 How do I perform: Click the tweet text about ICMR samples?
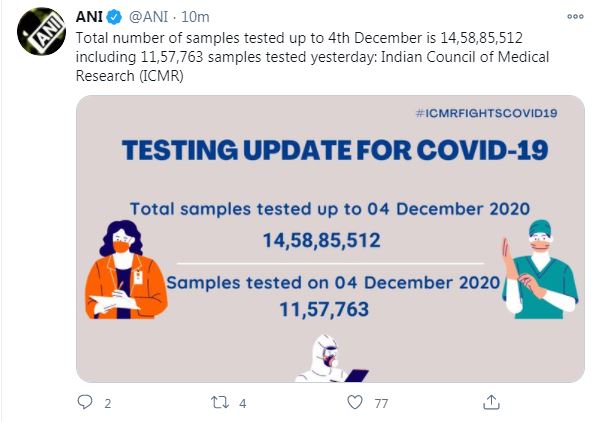click(x=312, y=57)
